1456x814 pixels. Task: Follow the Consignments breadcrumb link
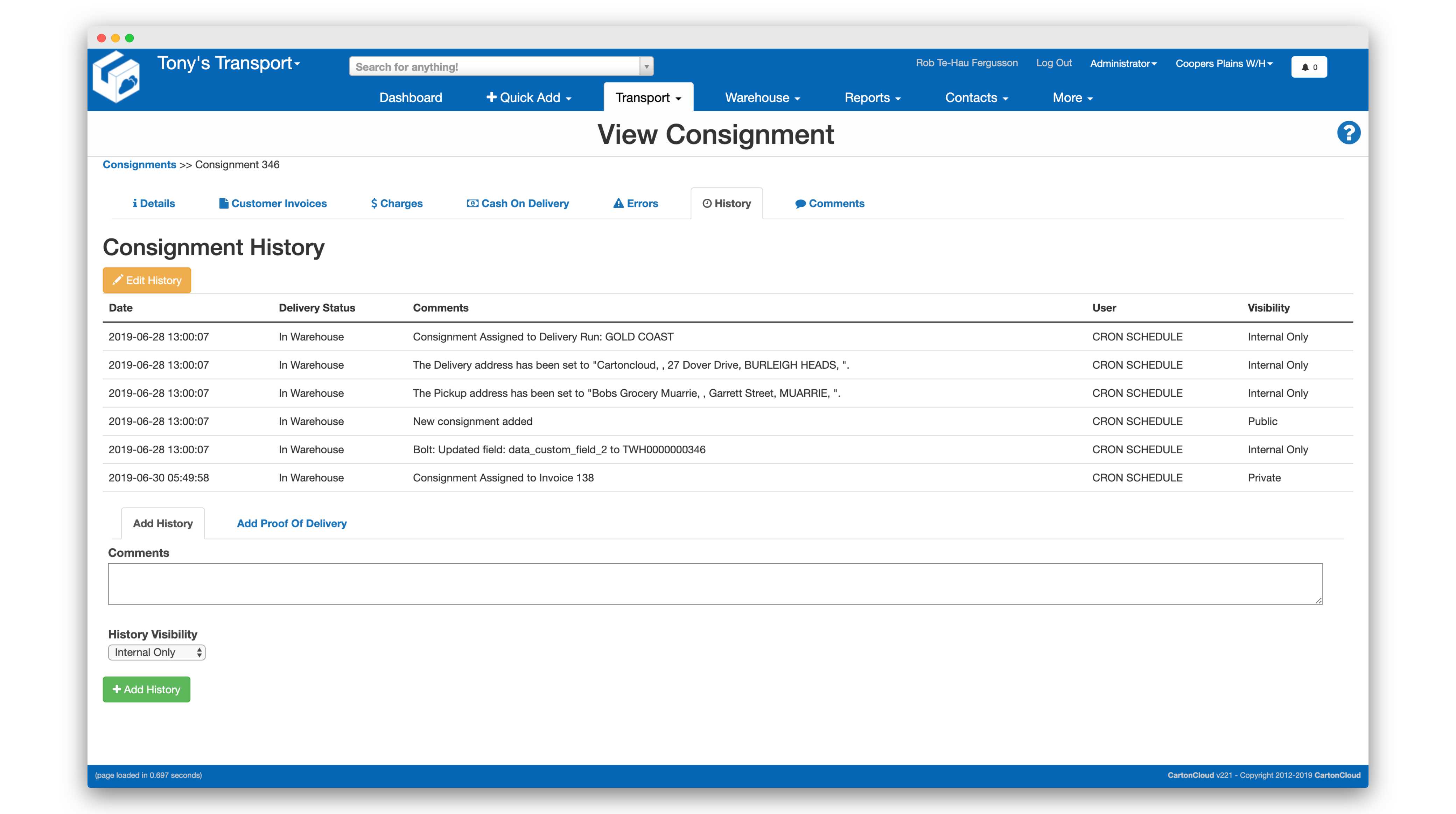coord(139,164)
